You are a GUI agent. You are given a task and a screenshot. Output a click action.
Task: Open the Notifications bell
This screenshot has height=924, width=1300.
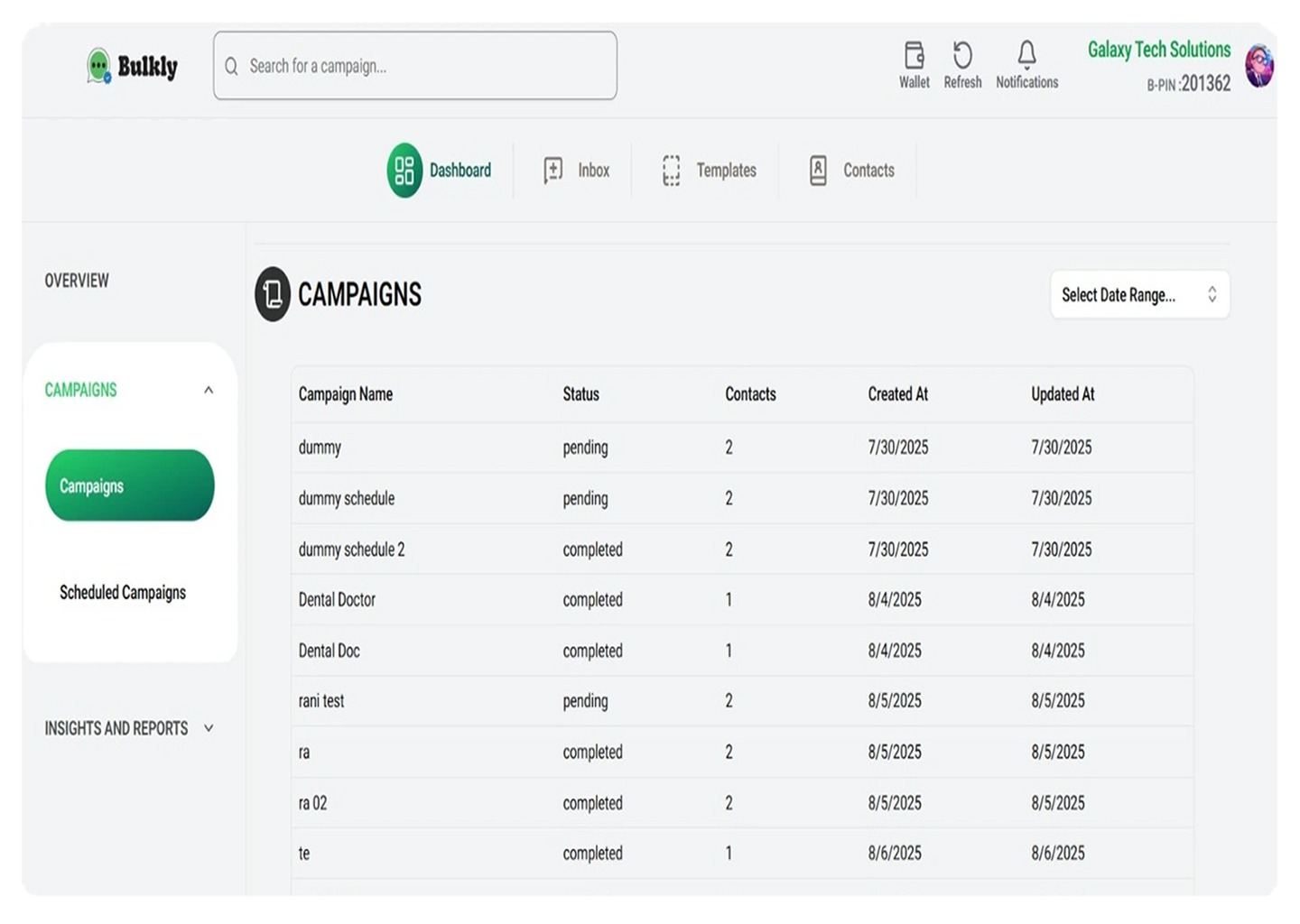[1026, 56]
